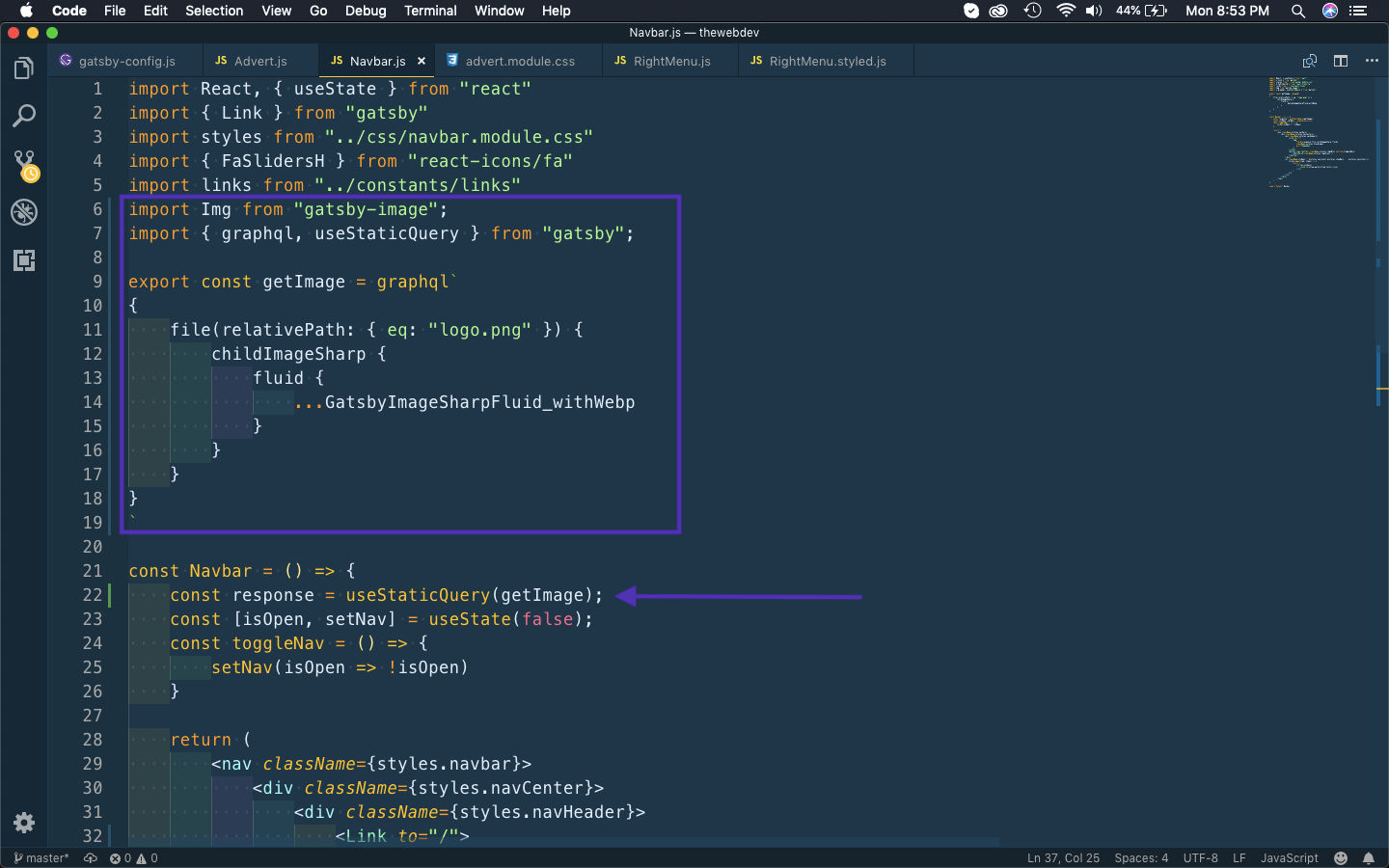Click useState(false) on line 23
The width and height of the screenshot is (1389, 868).
(505, 619)
